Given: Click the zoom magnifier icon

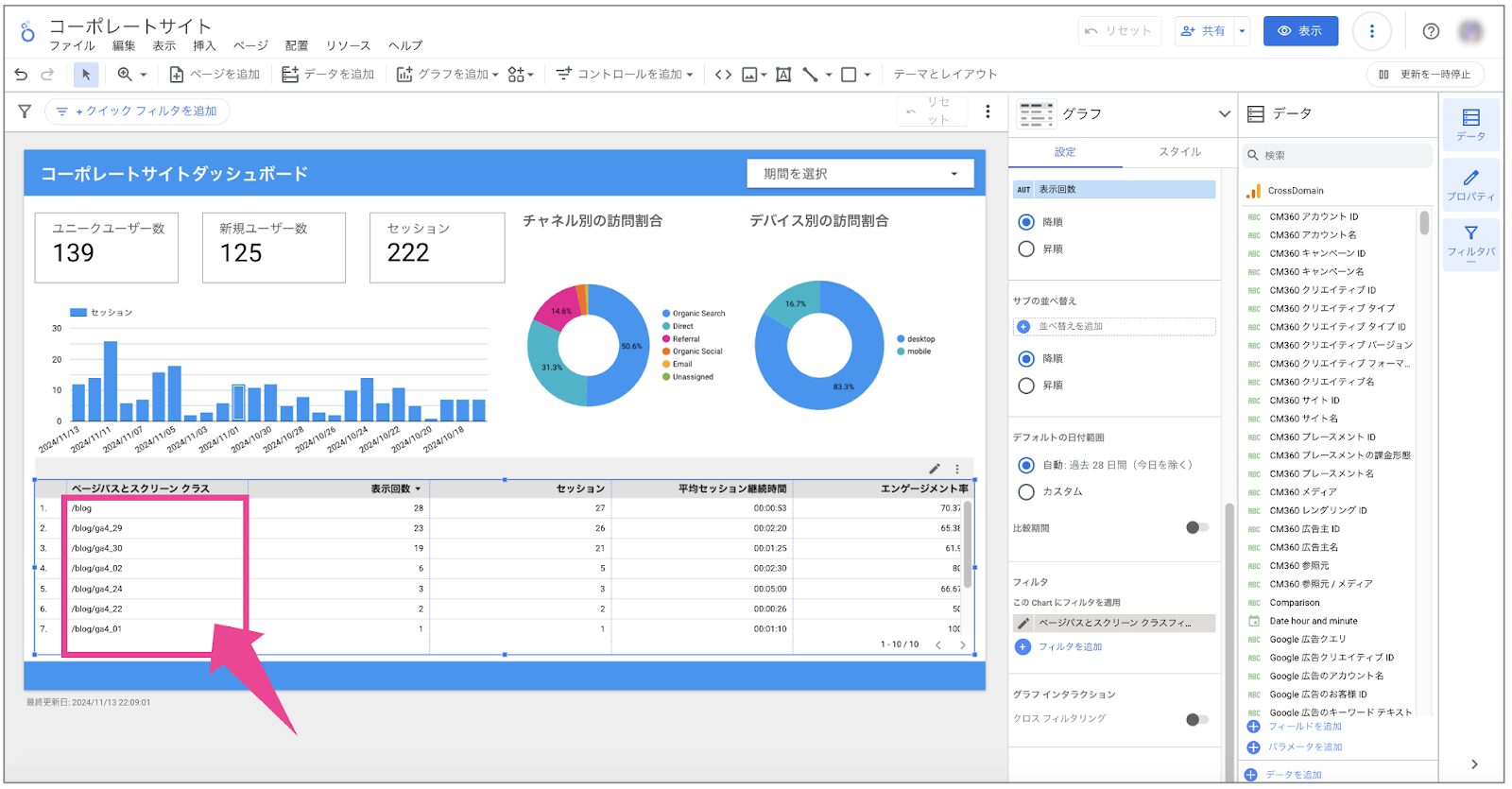Looking at the screenshot, I should (x=125, y=74).
